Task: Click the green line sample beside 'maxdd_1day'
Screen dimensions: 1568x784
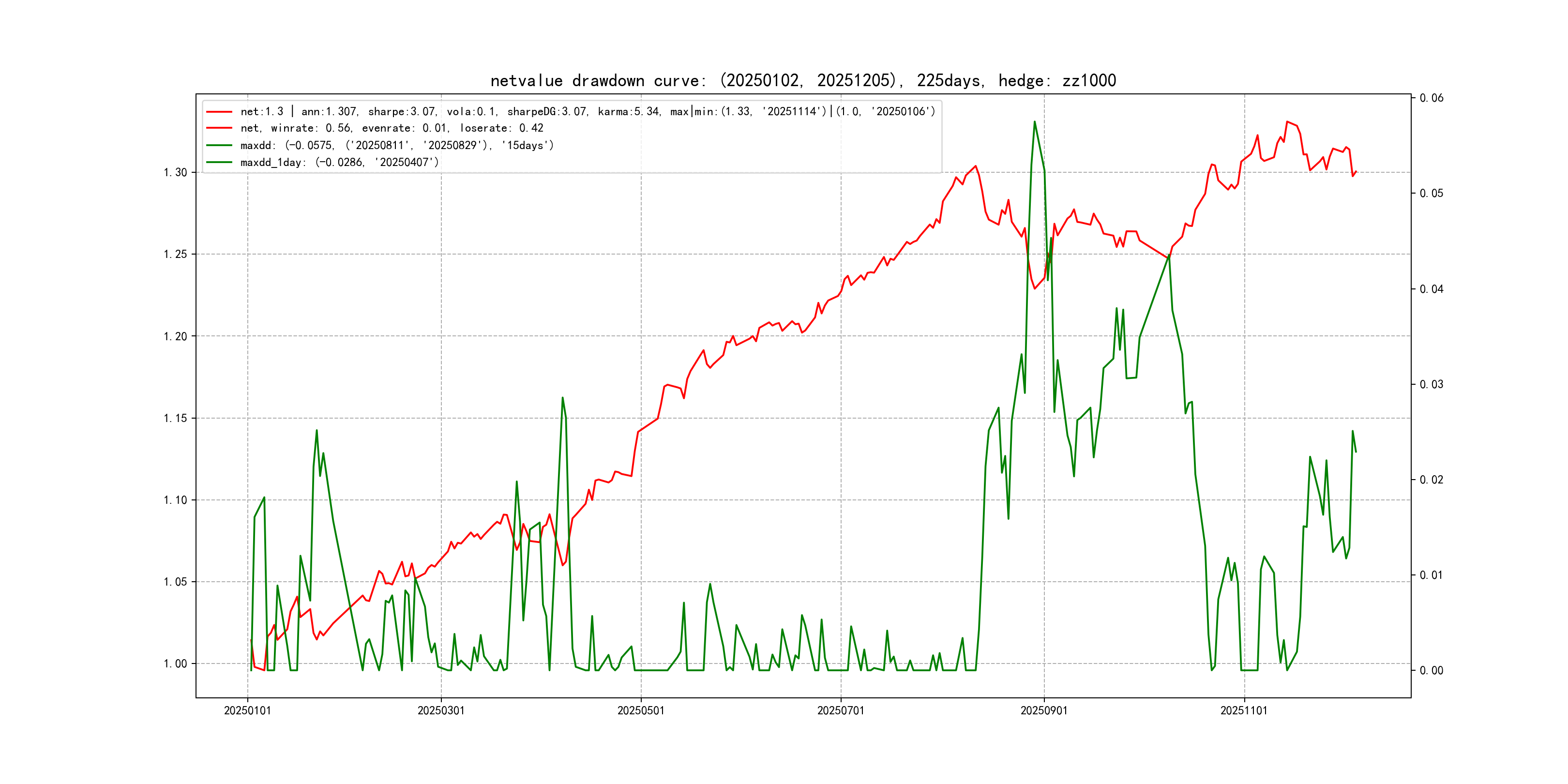Action: (x=219, y=163)
